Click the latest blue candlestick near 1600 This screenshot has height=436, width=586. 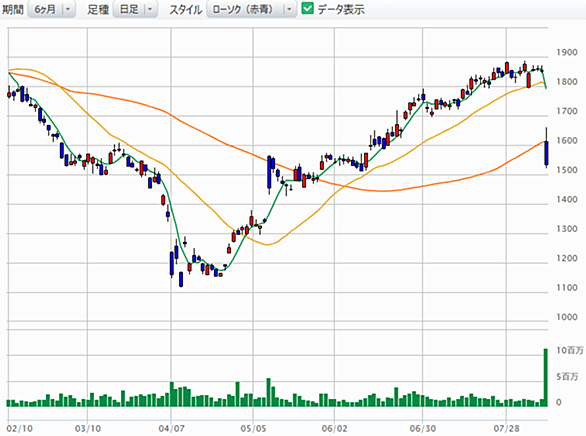[546, 153]
